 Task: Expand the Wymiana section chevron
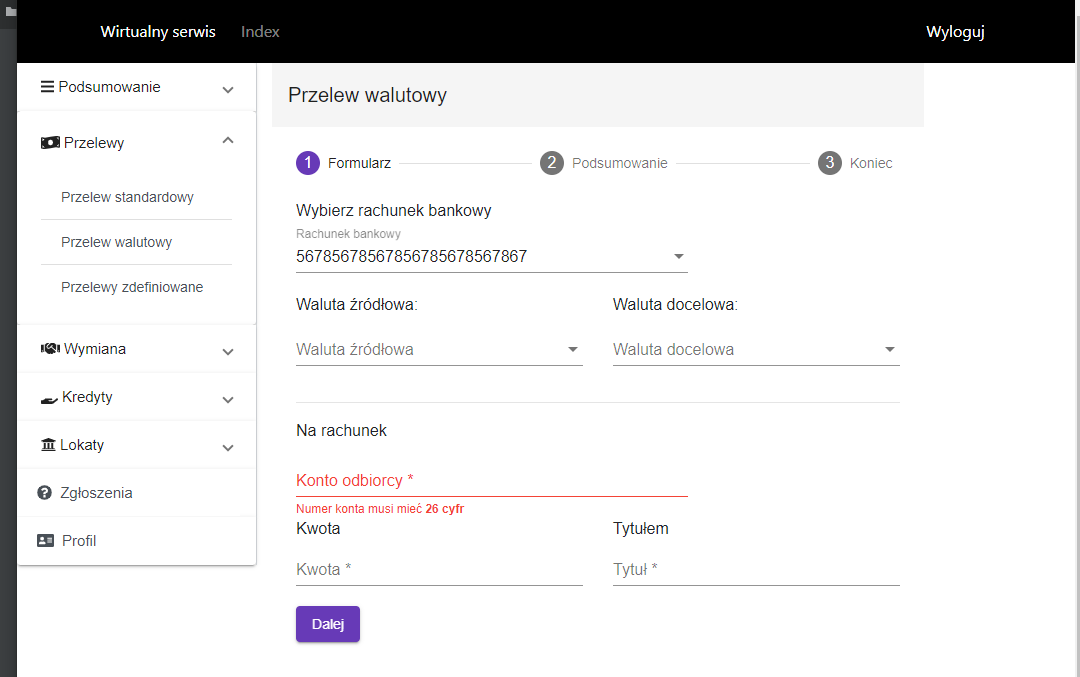[x=228, y=352]
